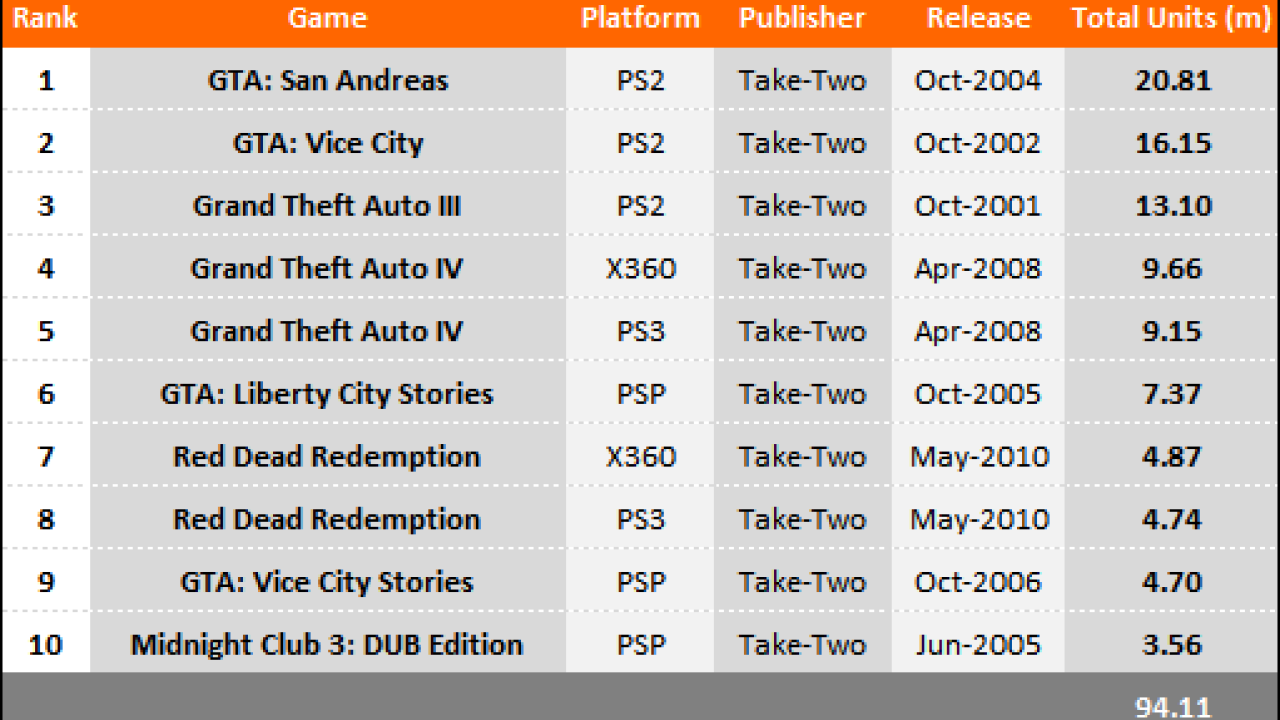
Task: Click rank number 10 cell
Action: tap(46, 645)
